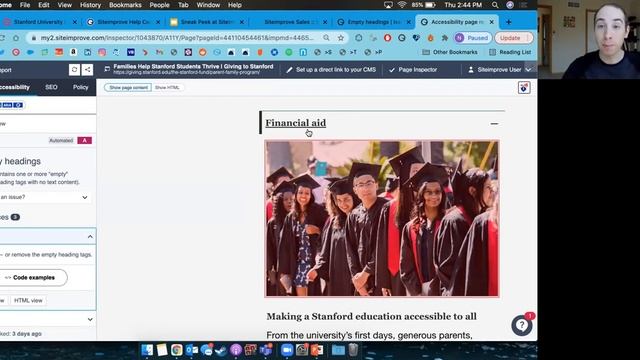Open the help chat bubble

(x=522, y=325)
